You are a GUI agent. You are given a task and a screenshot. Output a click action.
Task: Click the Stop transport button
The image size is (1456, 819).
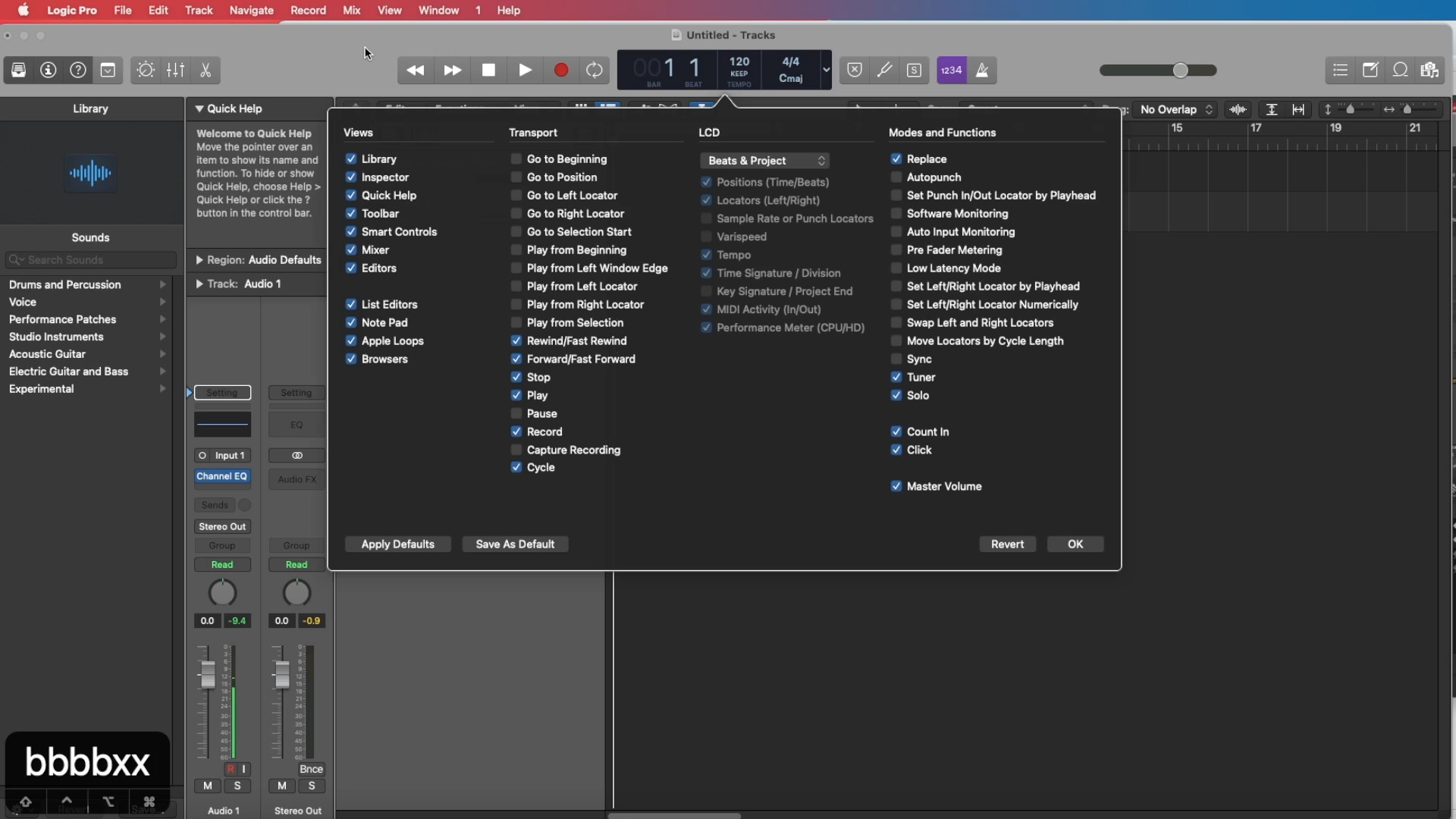coord(489,71)
